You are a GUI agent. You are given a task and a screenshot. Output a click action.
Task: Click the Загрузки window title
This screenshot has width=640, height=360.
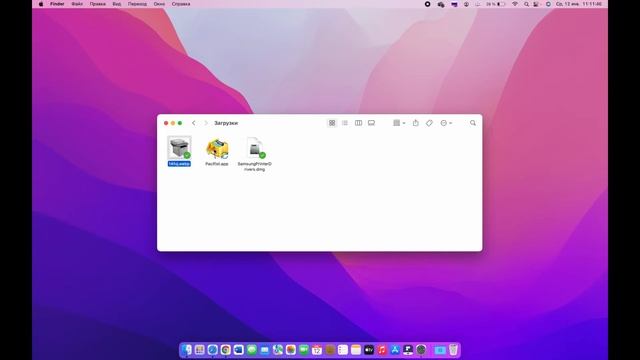[226, 123]
